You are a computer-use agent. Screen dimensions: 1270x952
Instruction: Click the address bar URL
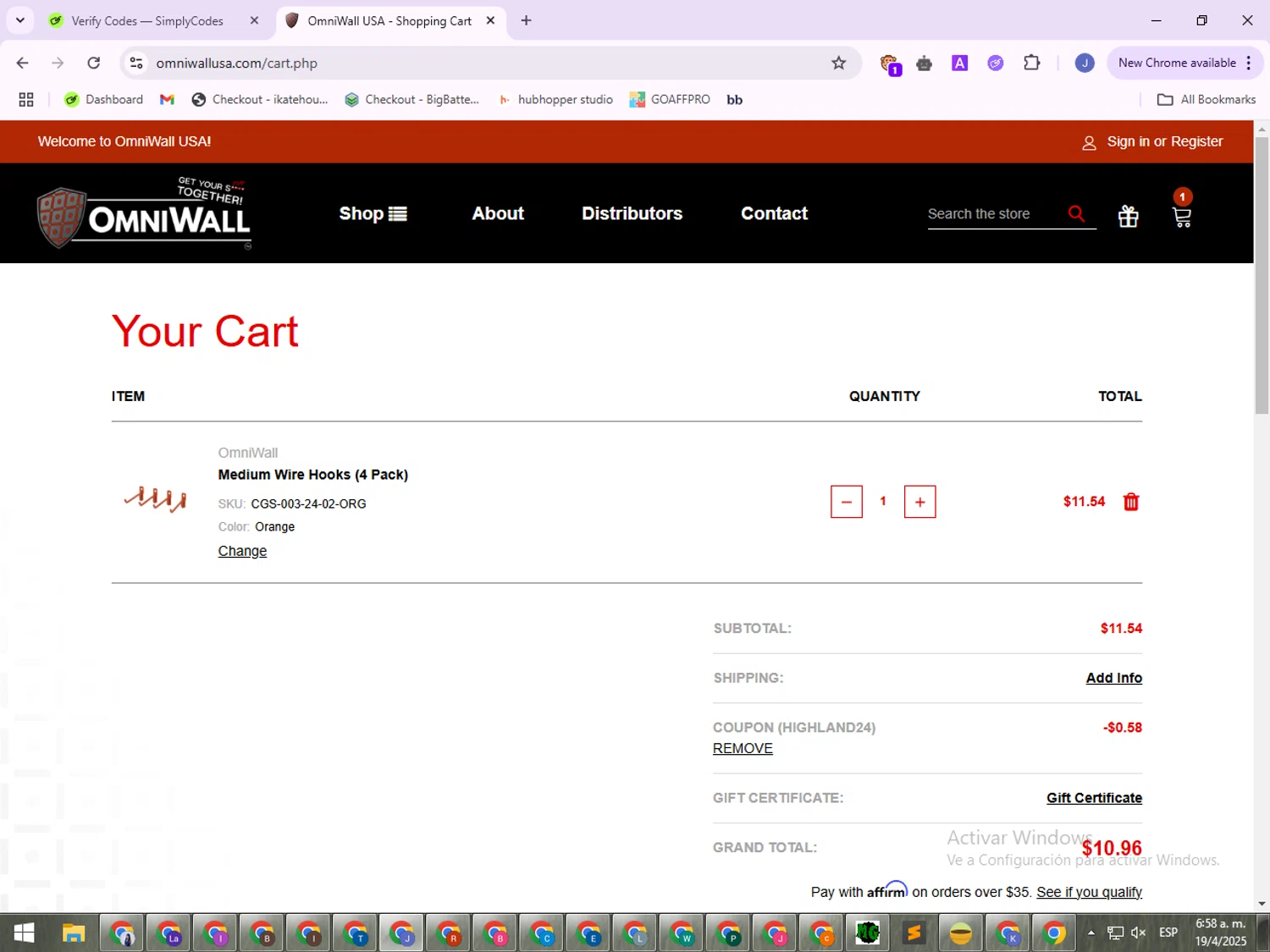(x=236, y=63)
